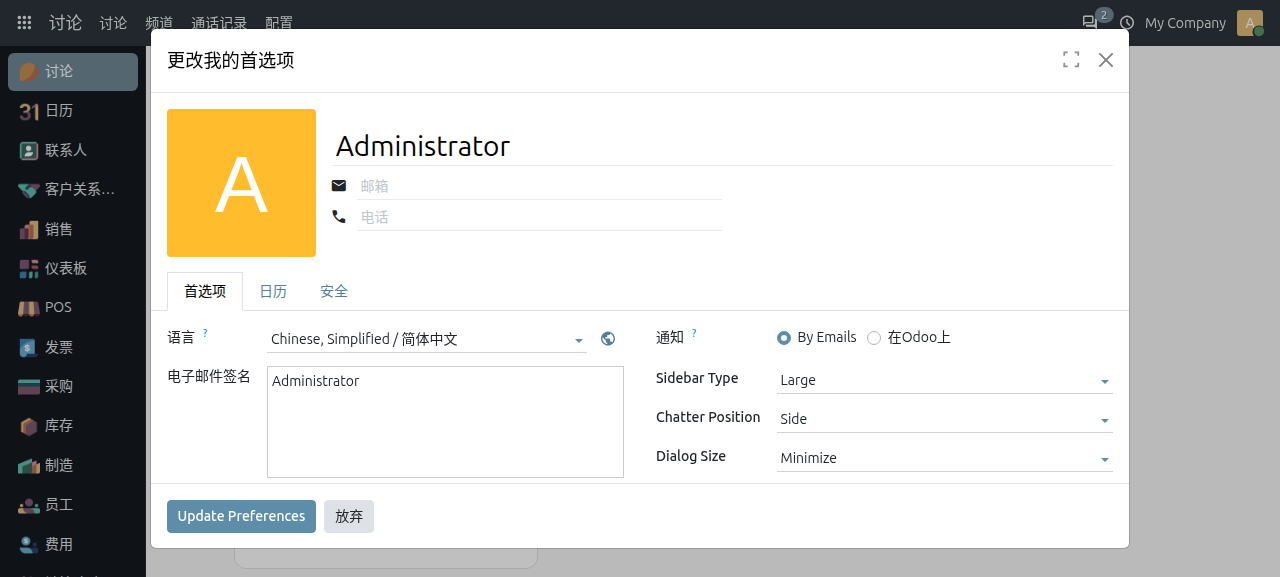Viewport: 1280px width, 577px height.
Task: Open the Dialog Size dropdown
Action: [944, 458]
